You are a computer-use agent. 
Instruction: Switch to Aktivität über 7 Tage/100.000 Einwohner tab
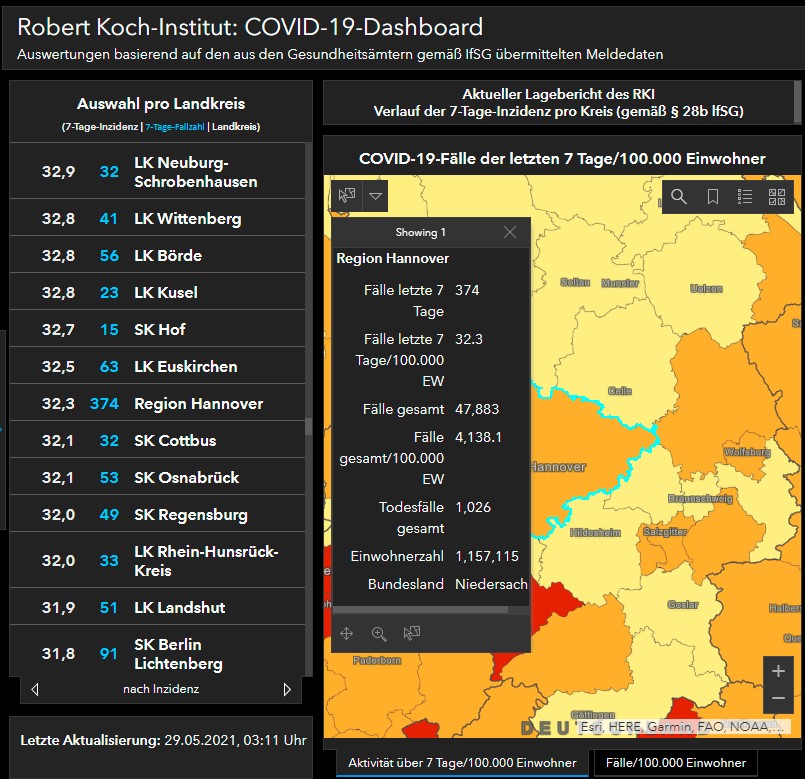tap(462, 763)
